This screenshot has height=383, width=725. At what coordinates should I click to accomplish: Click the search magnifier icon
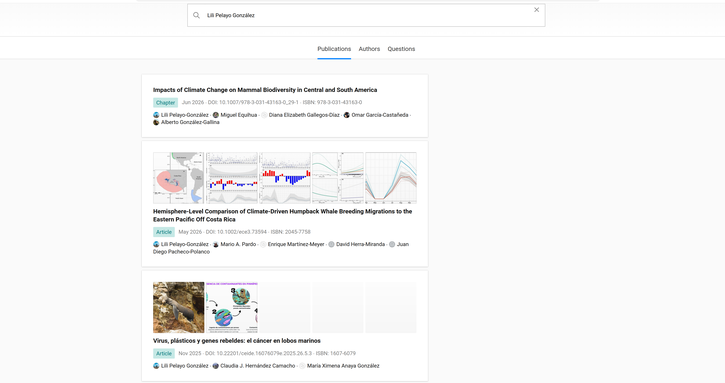click(x=197, y=15)
